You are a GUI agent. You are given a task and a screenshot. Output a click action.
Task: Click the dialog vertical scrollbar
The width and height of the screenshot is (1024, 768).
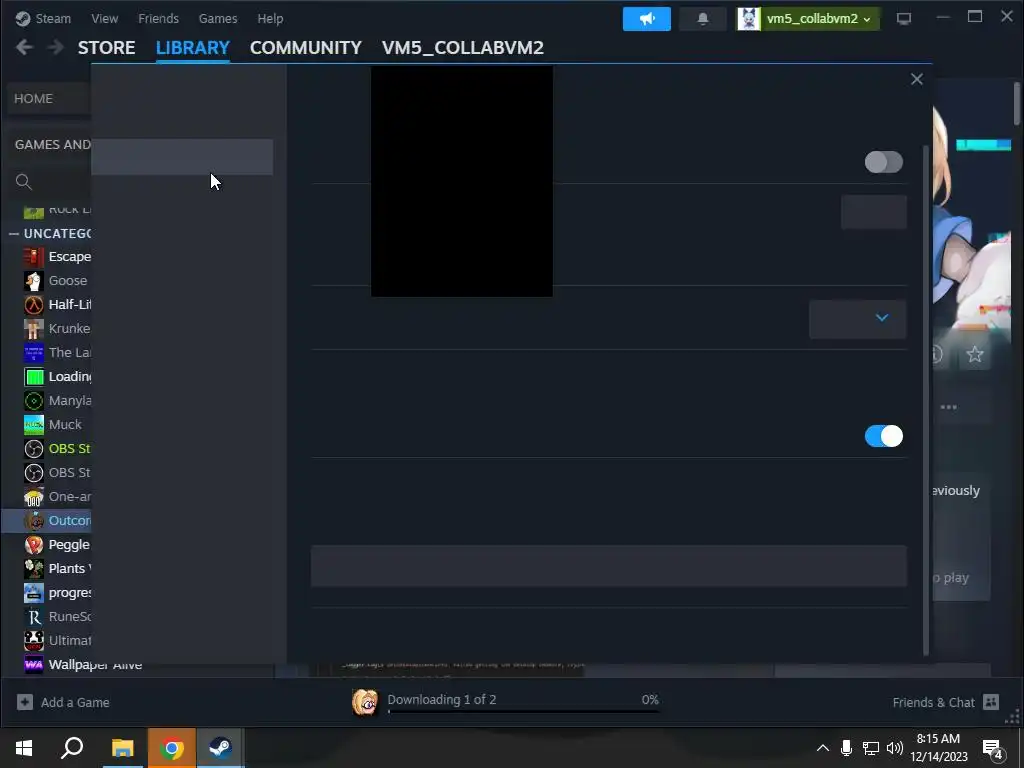925,400
